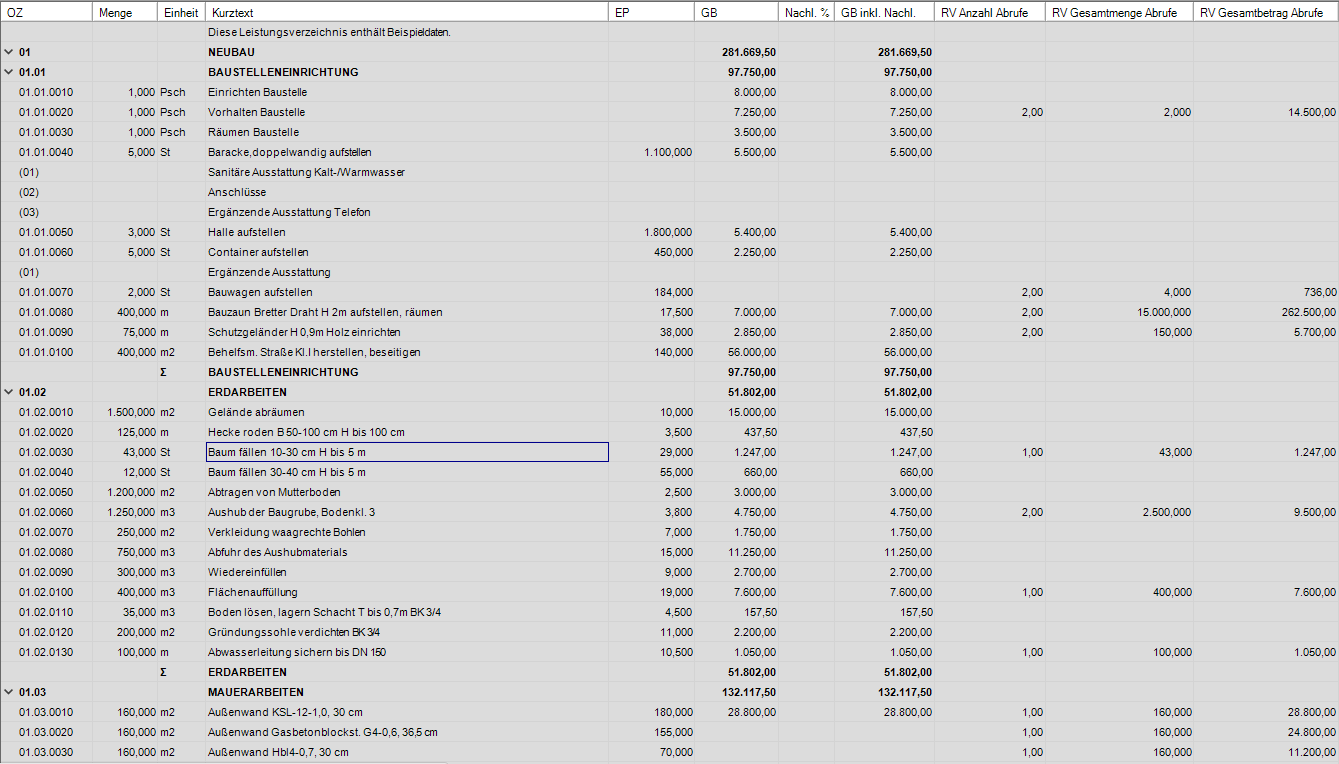The height and width of the screenshot is (764, 1339).
Task: Select 'Gründungssohle verdichten BK 3/4'
Action: pos(294,632)
